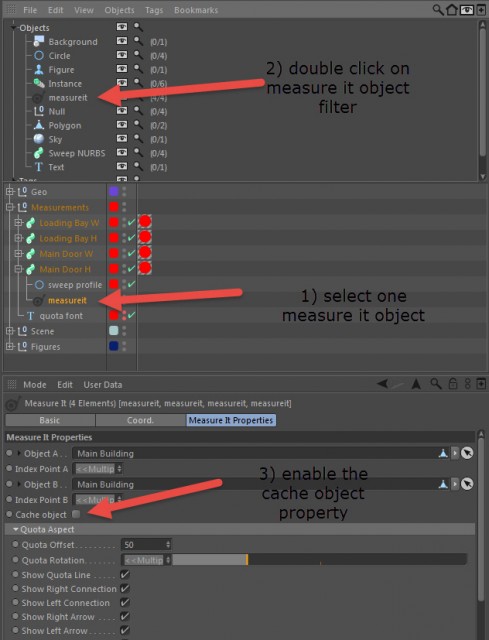Click the home icon in top toolbar
This screenshot has width=489, height=640.
(x=452, y=9)
